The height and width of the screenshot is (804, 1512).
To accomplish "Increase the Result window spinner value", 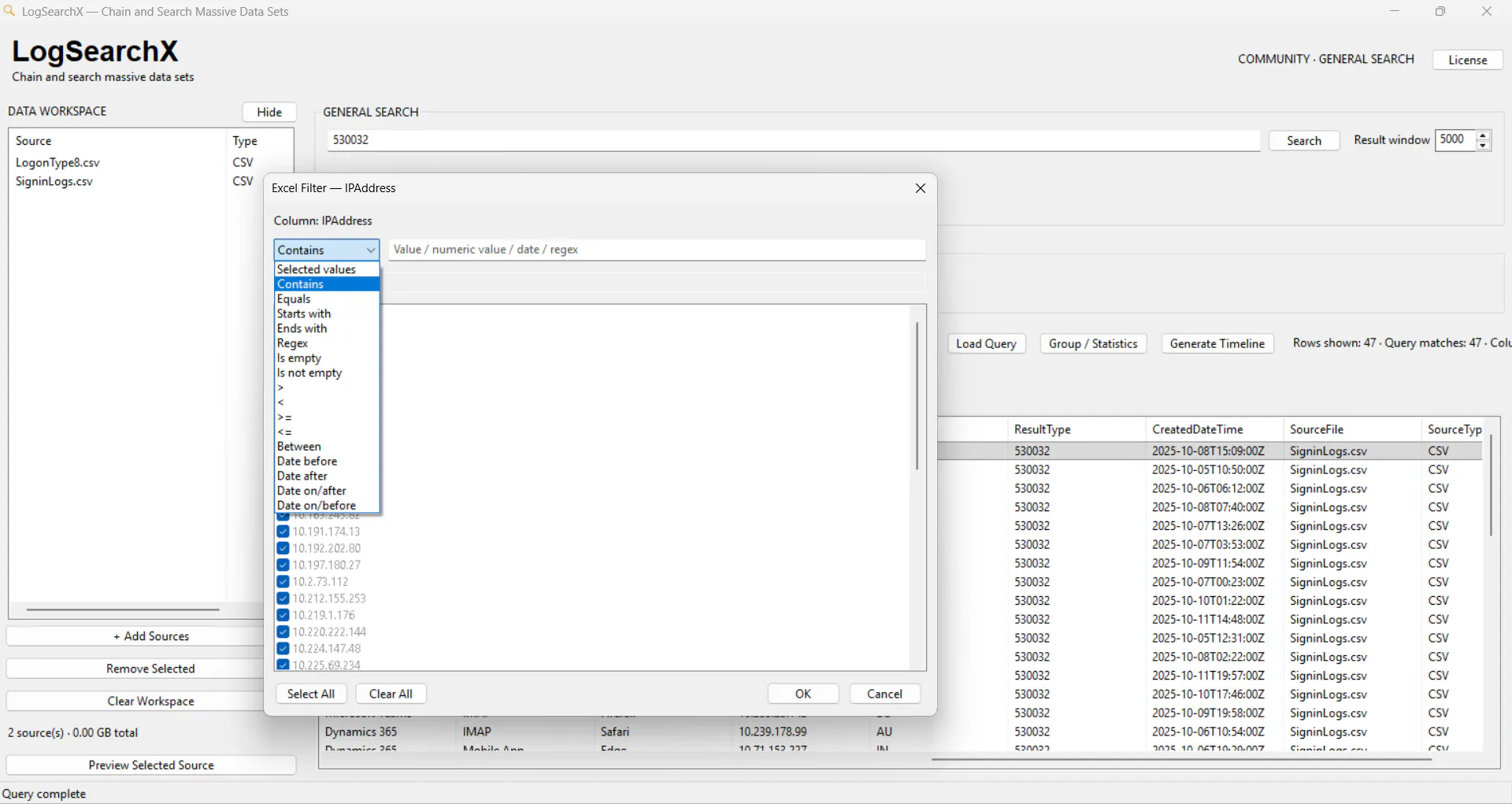I will [x=1483, y=135].
